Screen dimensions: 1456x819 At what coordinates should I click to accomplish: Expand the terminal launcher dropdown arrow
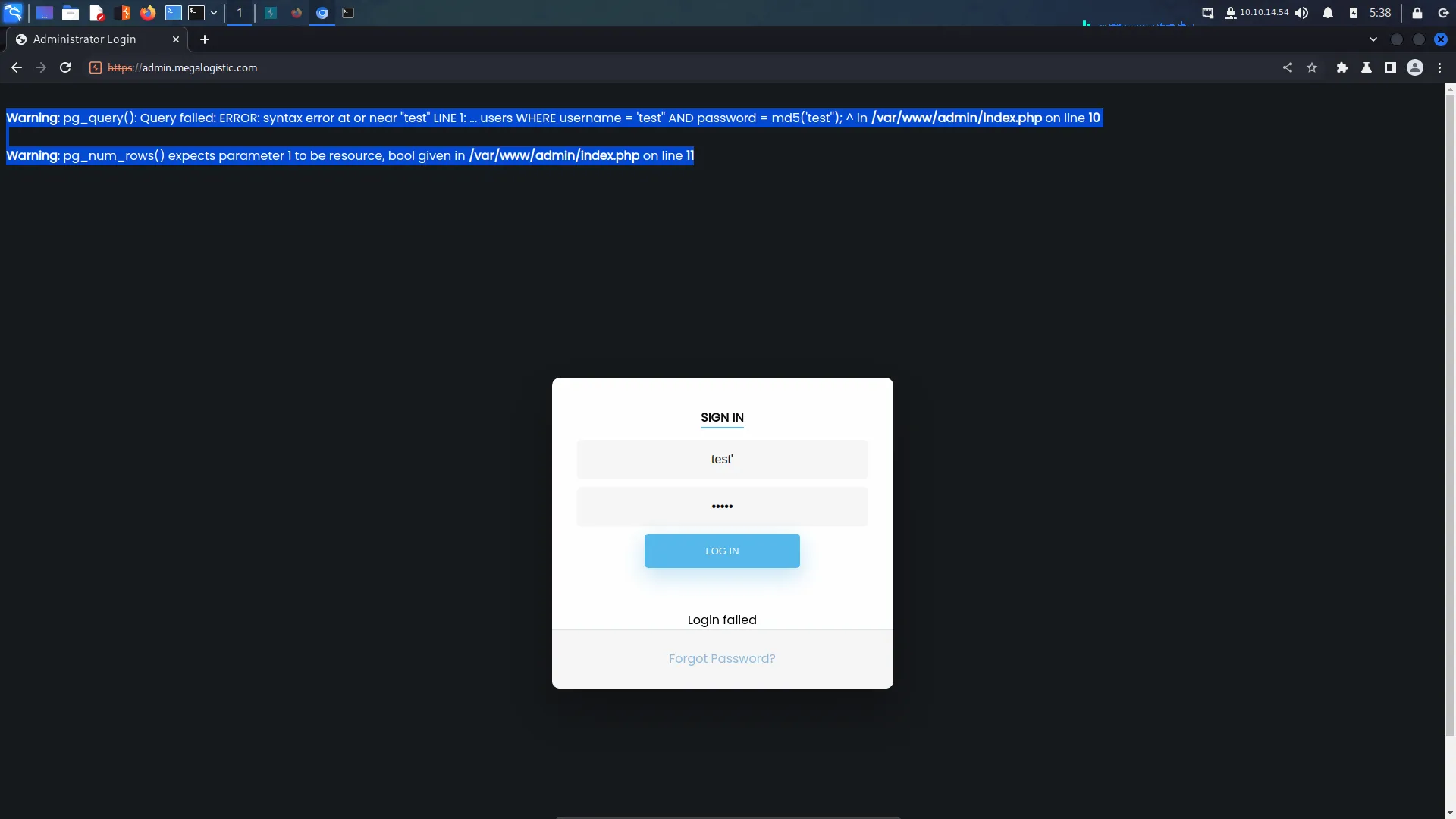pyautogui.click(x=214, y=13)
